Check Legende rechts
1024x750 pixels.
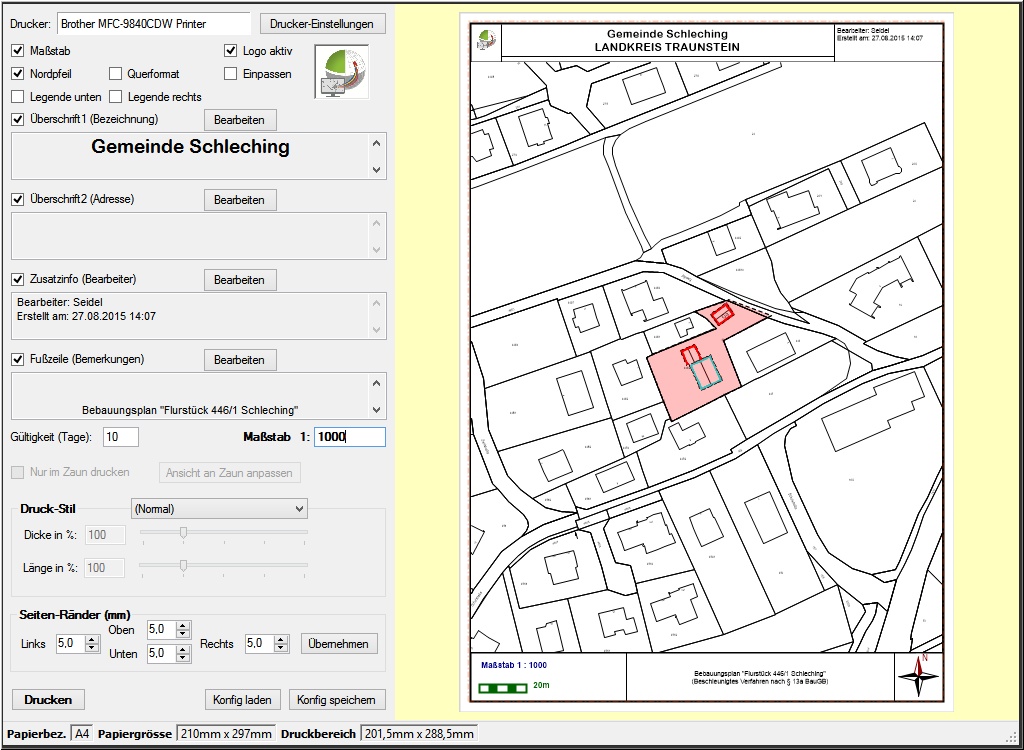116,97
